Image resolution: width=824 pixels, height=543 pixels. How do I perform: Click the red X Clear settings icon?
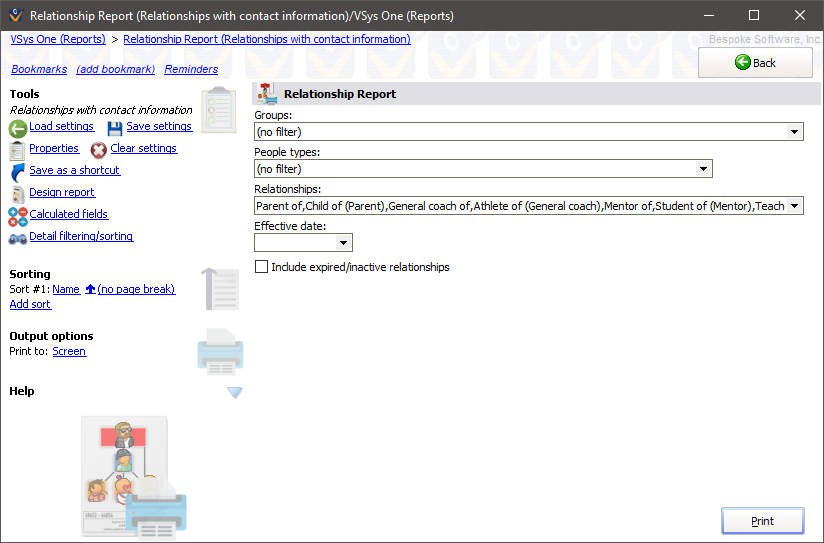pos(98,150)
